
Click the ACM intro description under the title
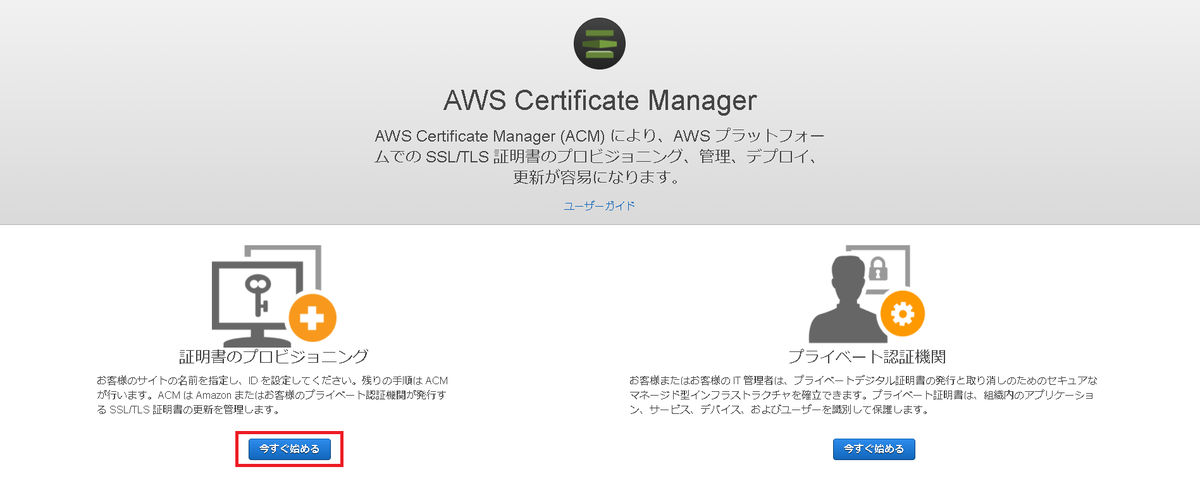(599, 157)
